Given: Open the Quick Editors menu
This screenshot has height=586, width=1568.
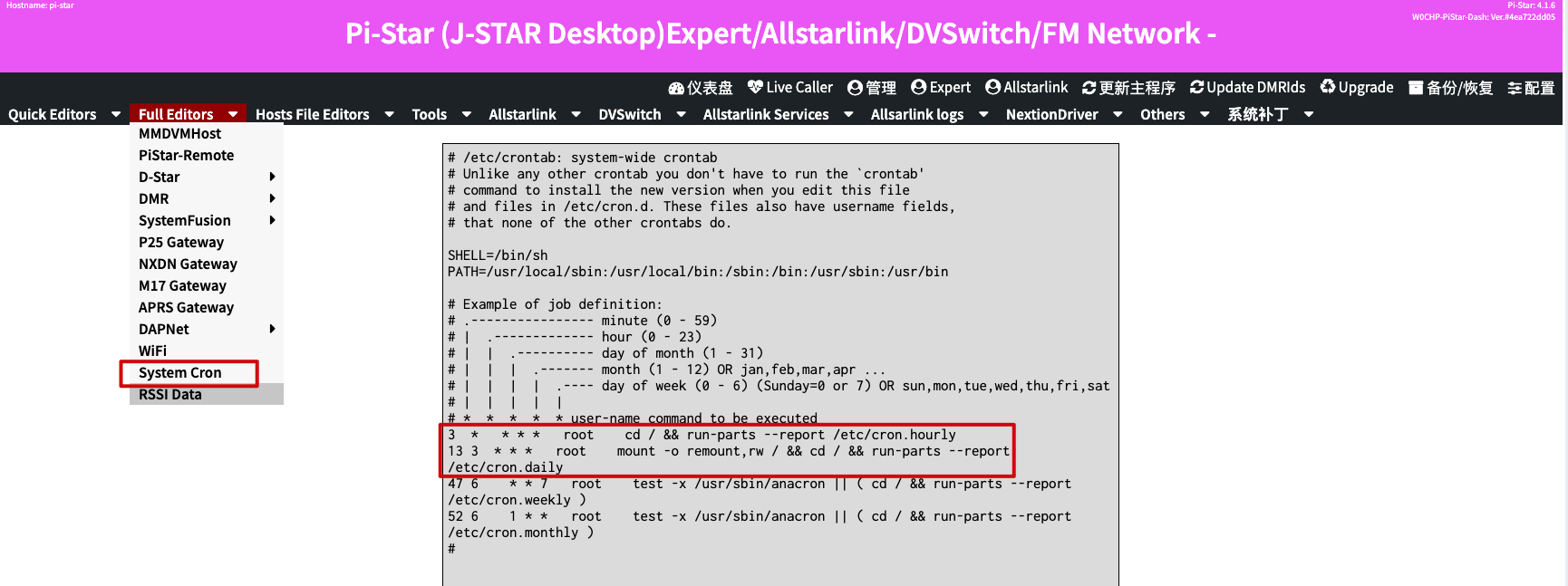Looking at the screenshot, I should tap(53, 114).
